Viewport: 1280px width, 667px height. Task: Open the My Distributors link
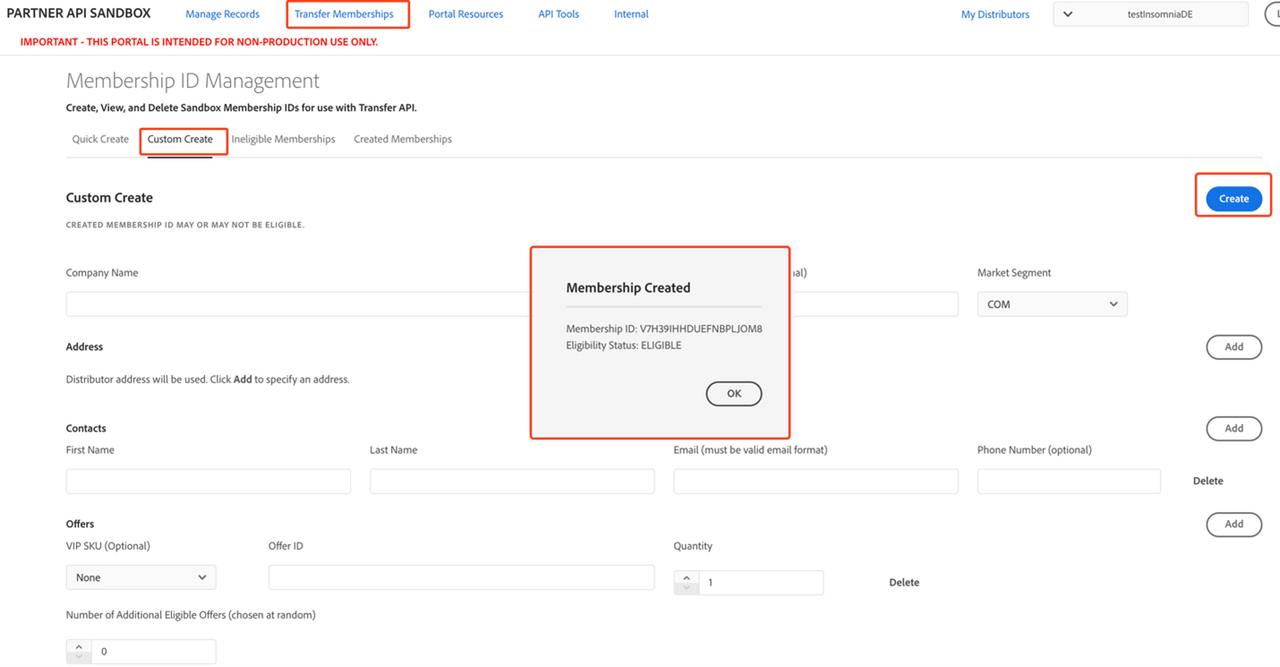tap(994, 14)
